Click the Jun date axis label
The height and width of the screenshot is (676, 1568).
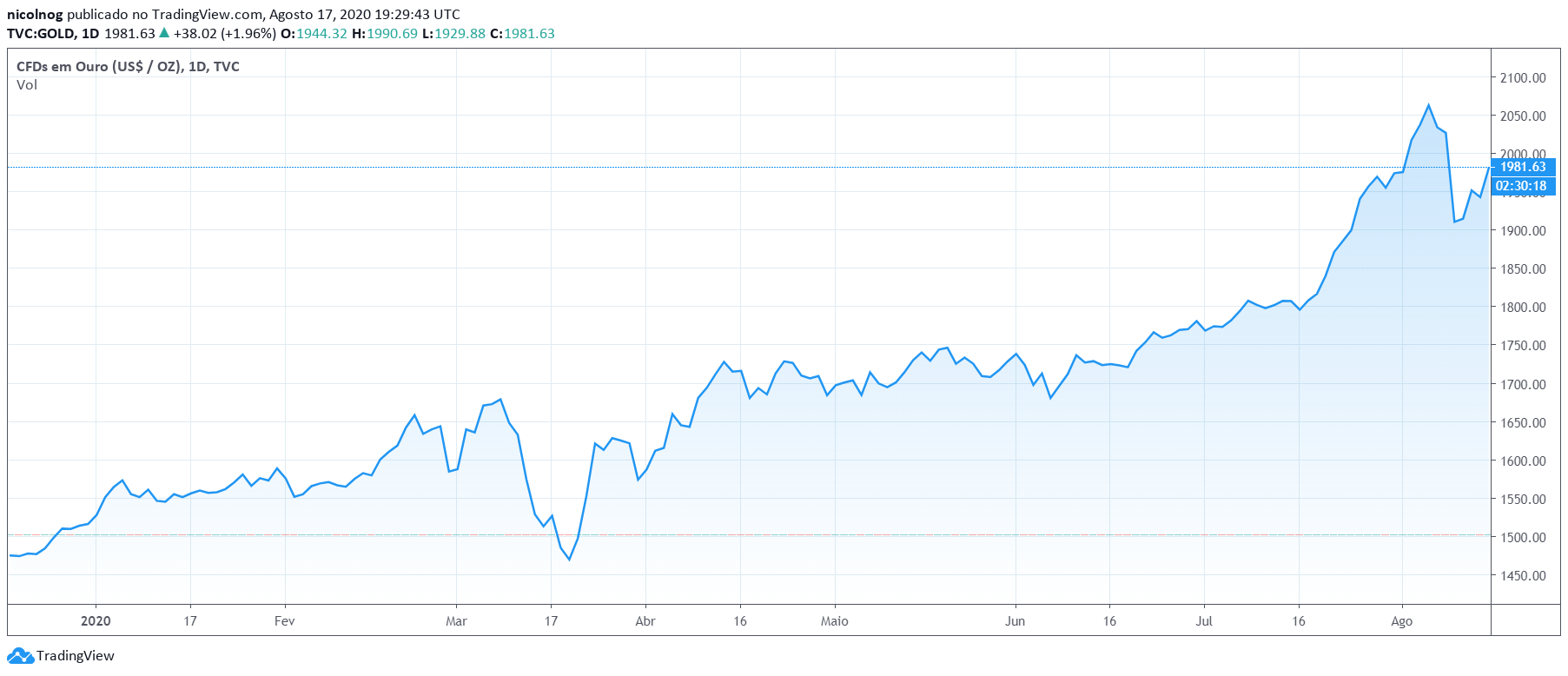click(1015, 621)
